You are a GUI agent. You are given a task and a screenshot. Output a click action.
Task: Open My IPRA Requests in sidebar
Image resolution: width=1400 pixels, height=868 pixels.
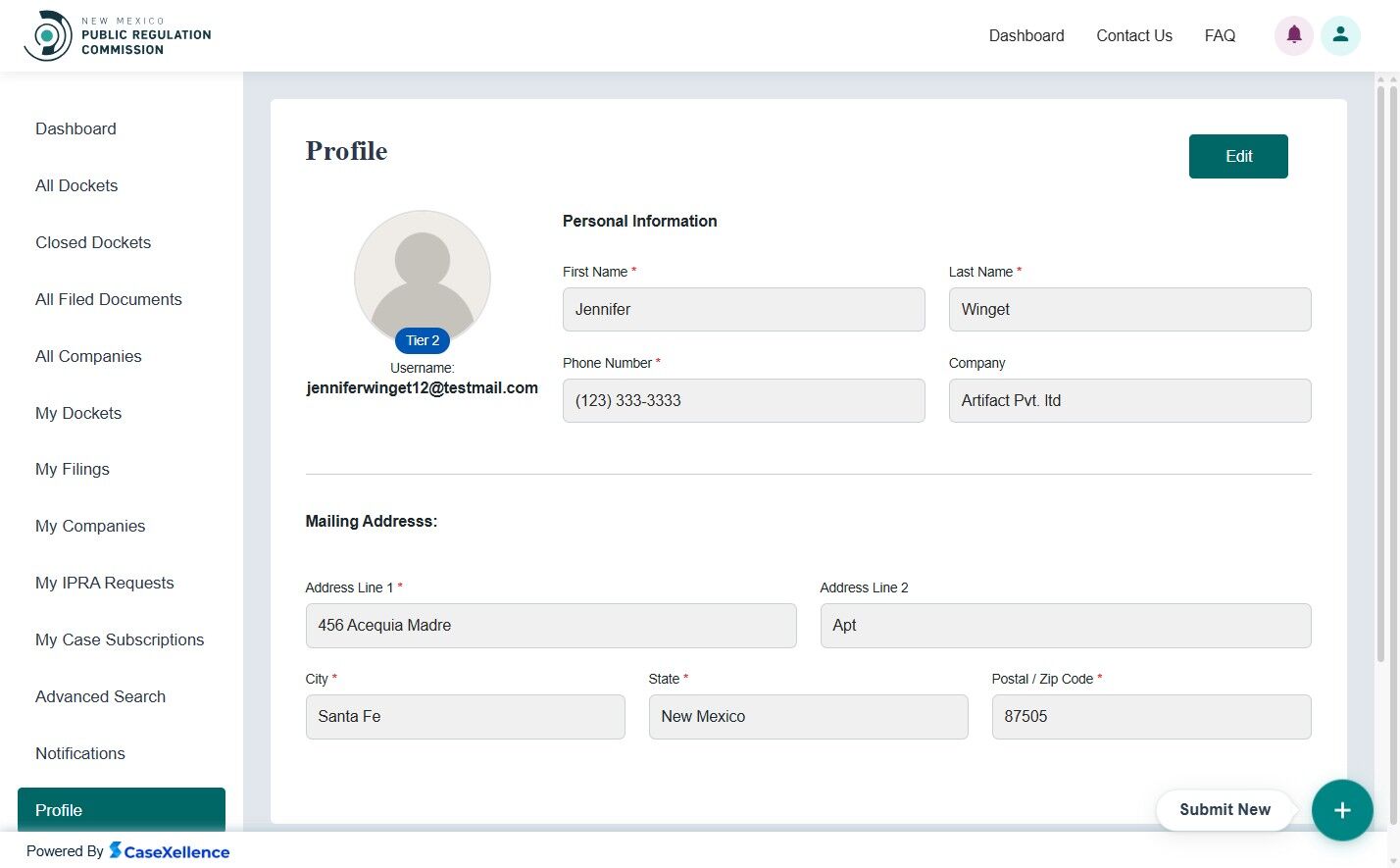point(105,583)
